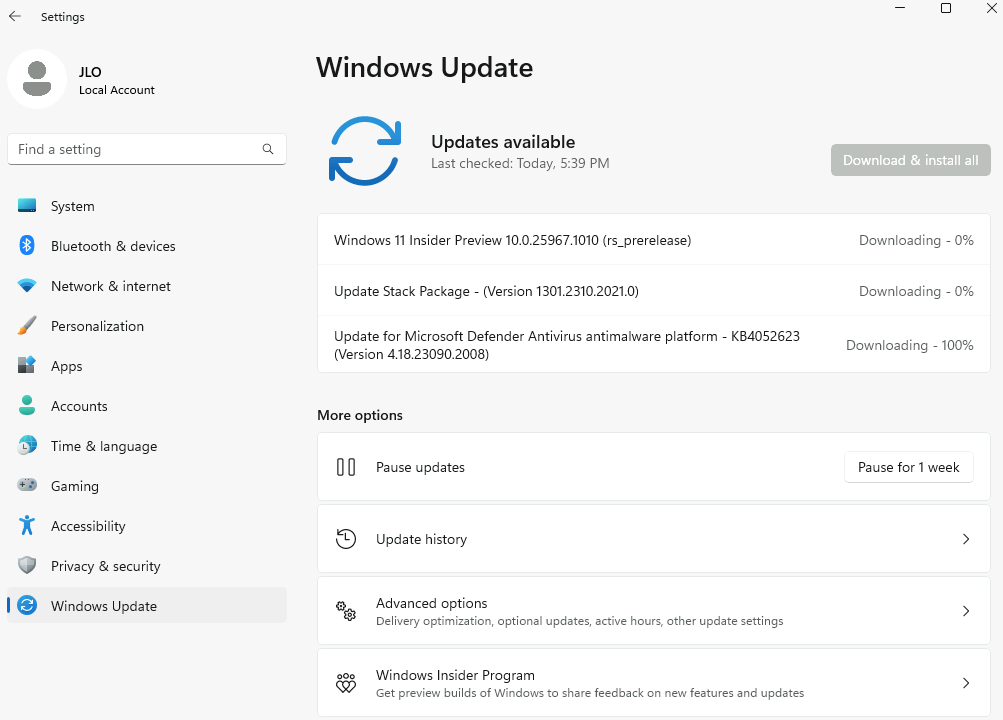Click the Windows Insider Program hearts icon
1003x720 pixels.
click(346, 683)
